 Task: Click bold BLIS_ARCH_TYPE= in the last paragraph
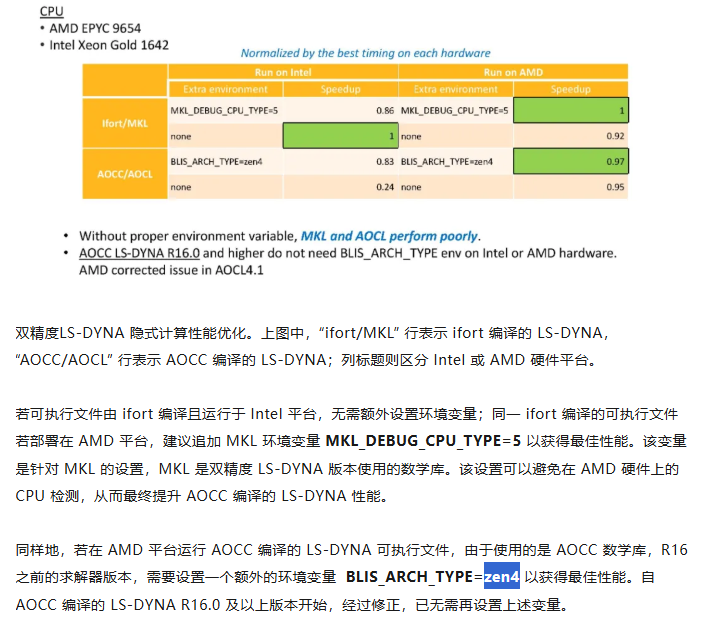tap(414, 577)
